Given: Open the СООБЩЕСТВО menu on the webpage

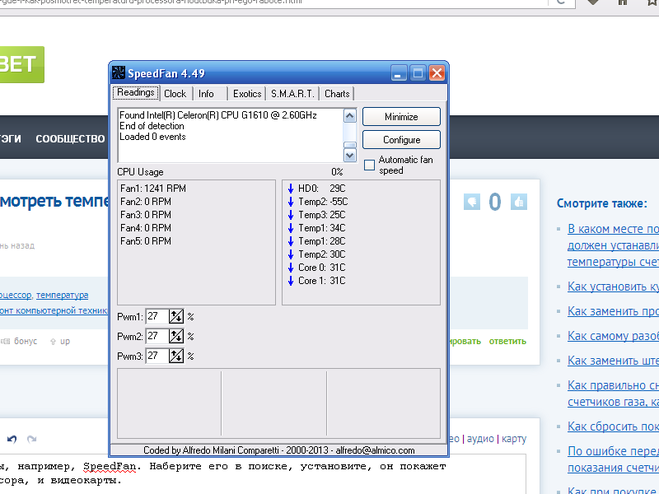Looking at the screenshot, I should click(70, 139).
